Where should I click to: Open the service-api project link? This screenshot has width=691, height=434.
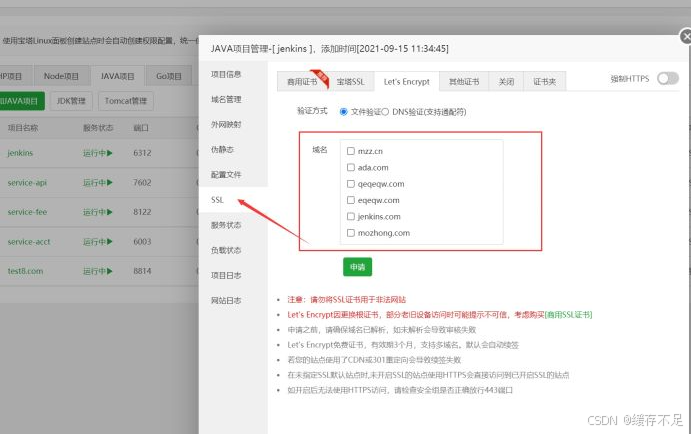[27, 182]
